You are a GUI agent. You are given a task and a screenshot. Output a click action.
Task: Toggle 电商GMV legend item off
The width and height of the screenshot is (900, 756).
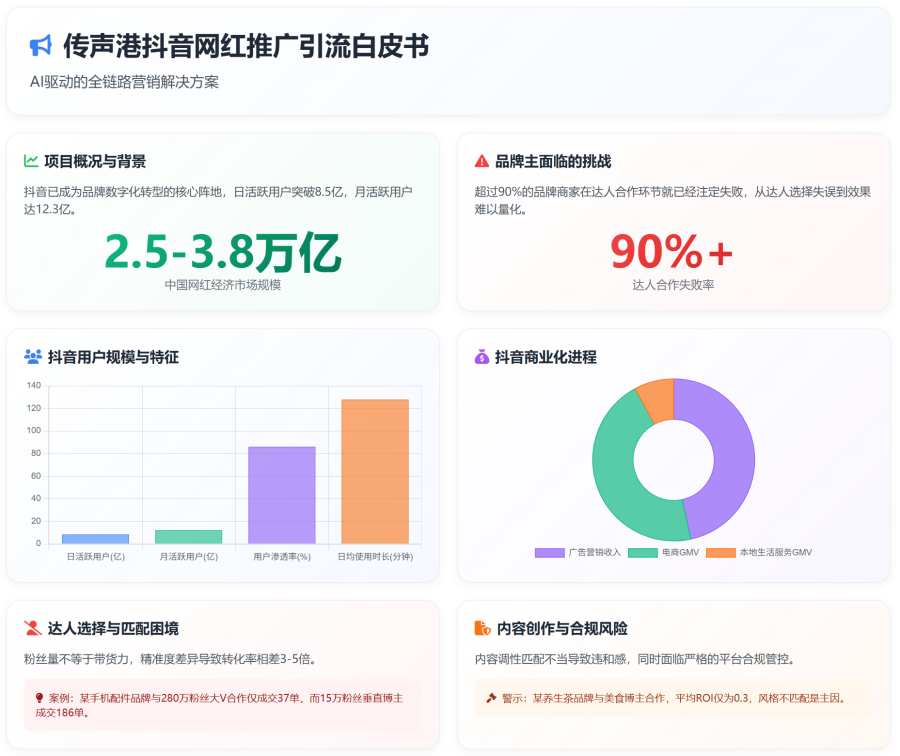click(657, 552)
